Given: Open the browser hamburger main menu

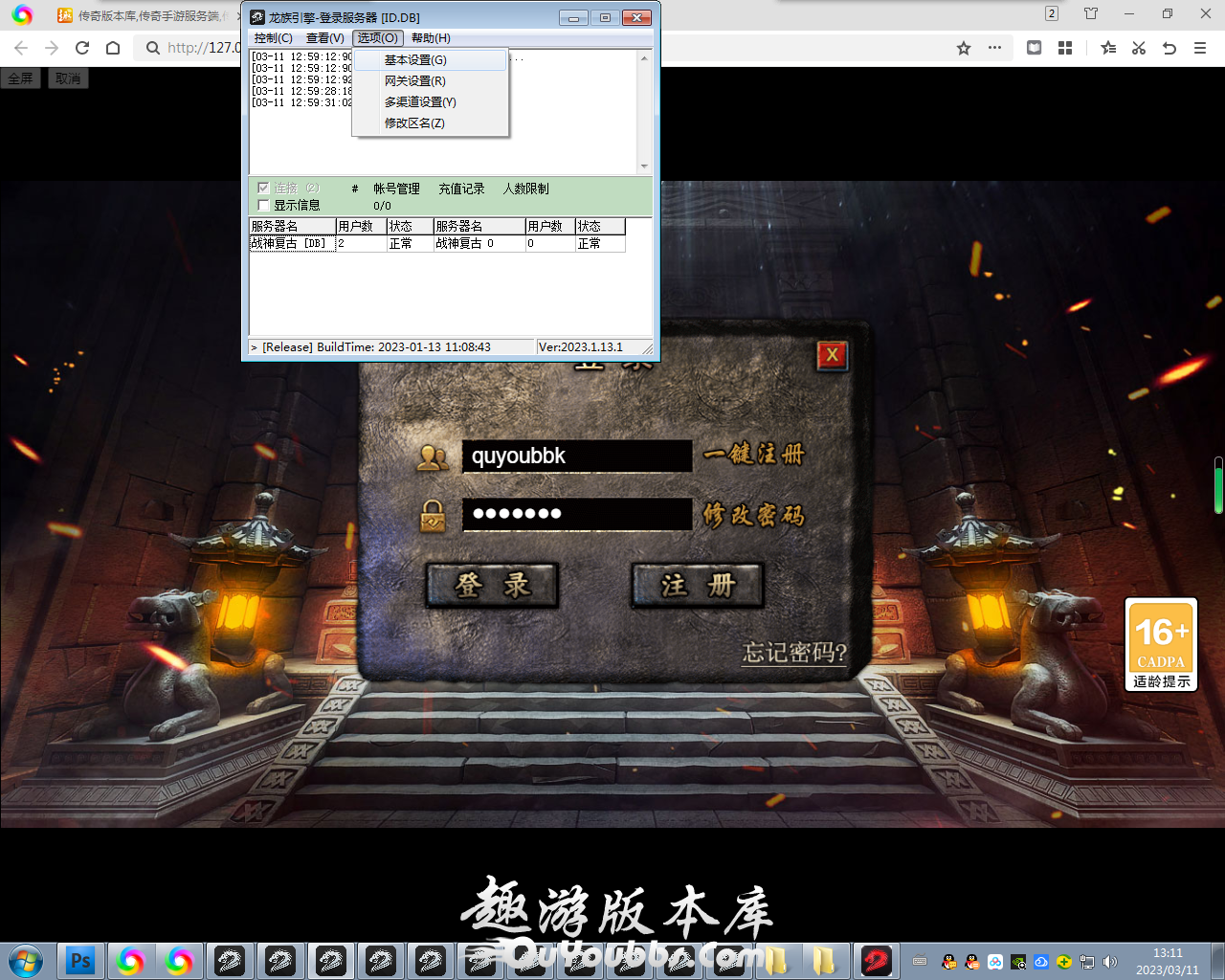Looking at the screenshot, I should point(1200,48).
